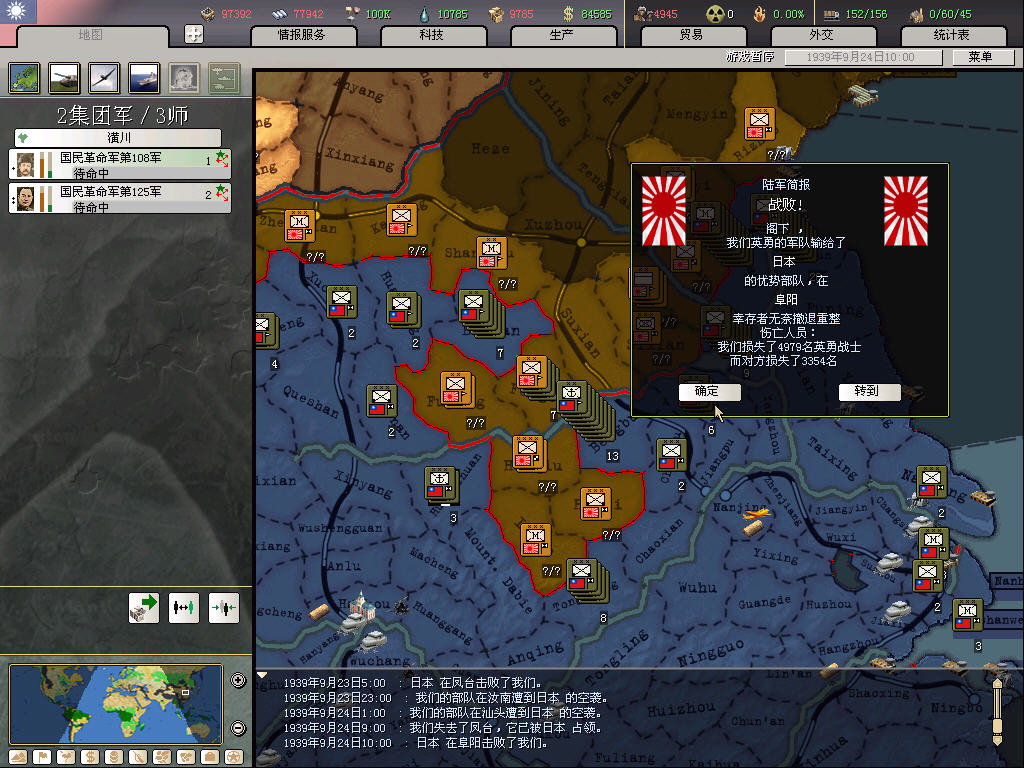The image size is (1024, 768).
Task: Click 转到 to go to Fuyang
Action: (x=869, y=392)
